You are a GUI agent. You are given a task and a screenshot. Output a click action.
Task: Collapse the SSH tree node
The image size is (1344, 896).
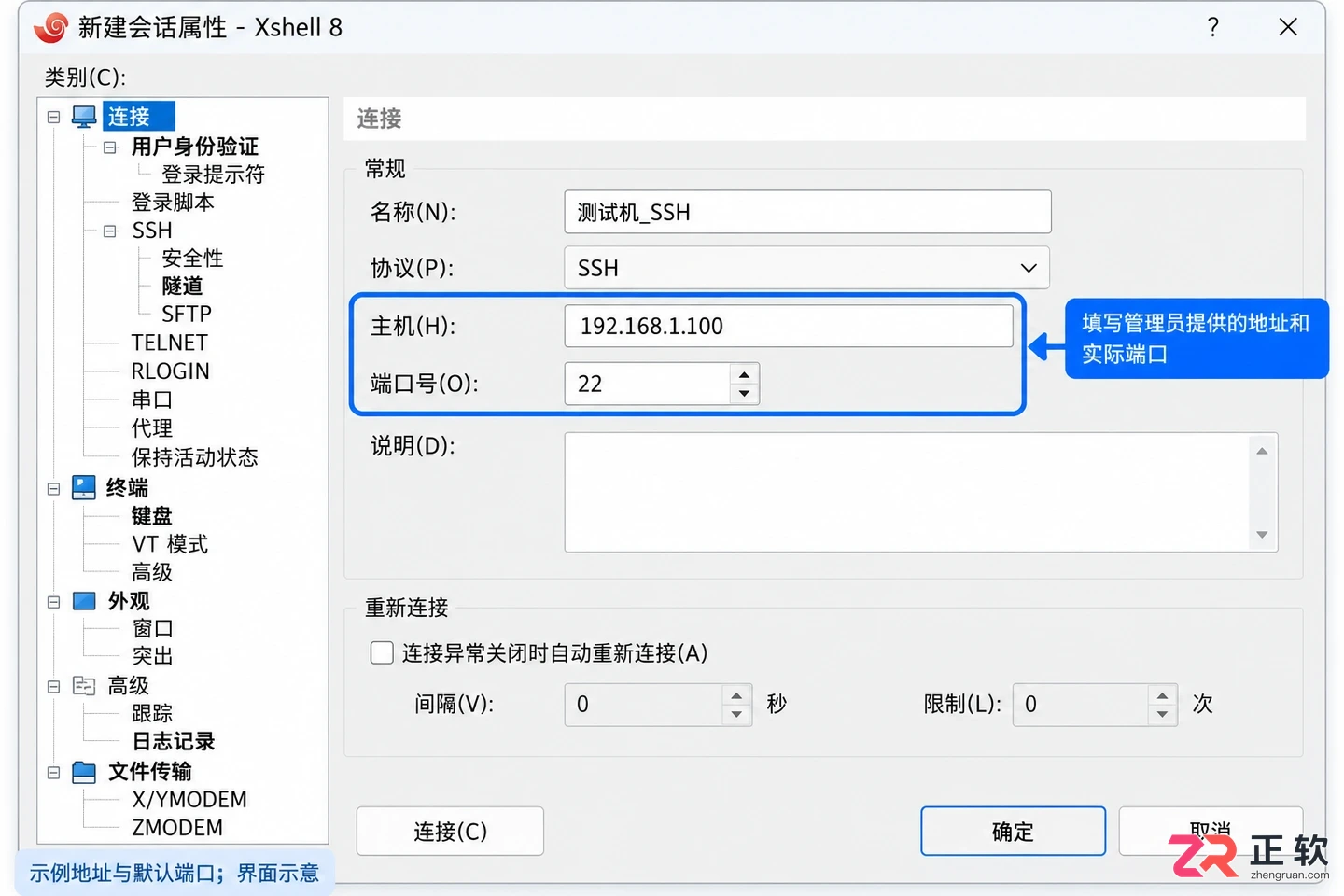point(110,231)
